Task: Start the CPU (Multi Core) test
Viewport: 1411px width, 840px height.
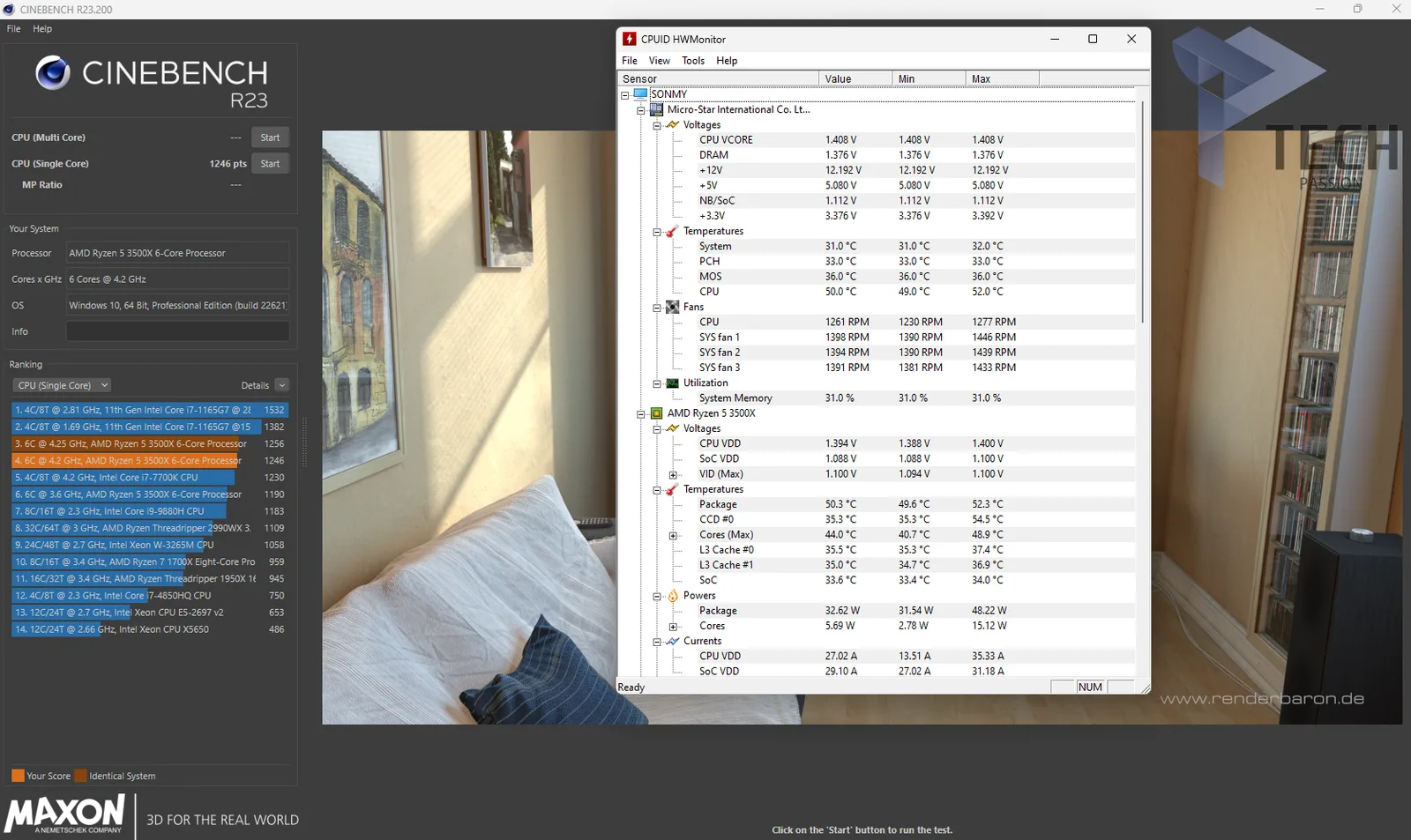Action: click(x=270, y=138)
